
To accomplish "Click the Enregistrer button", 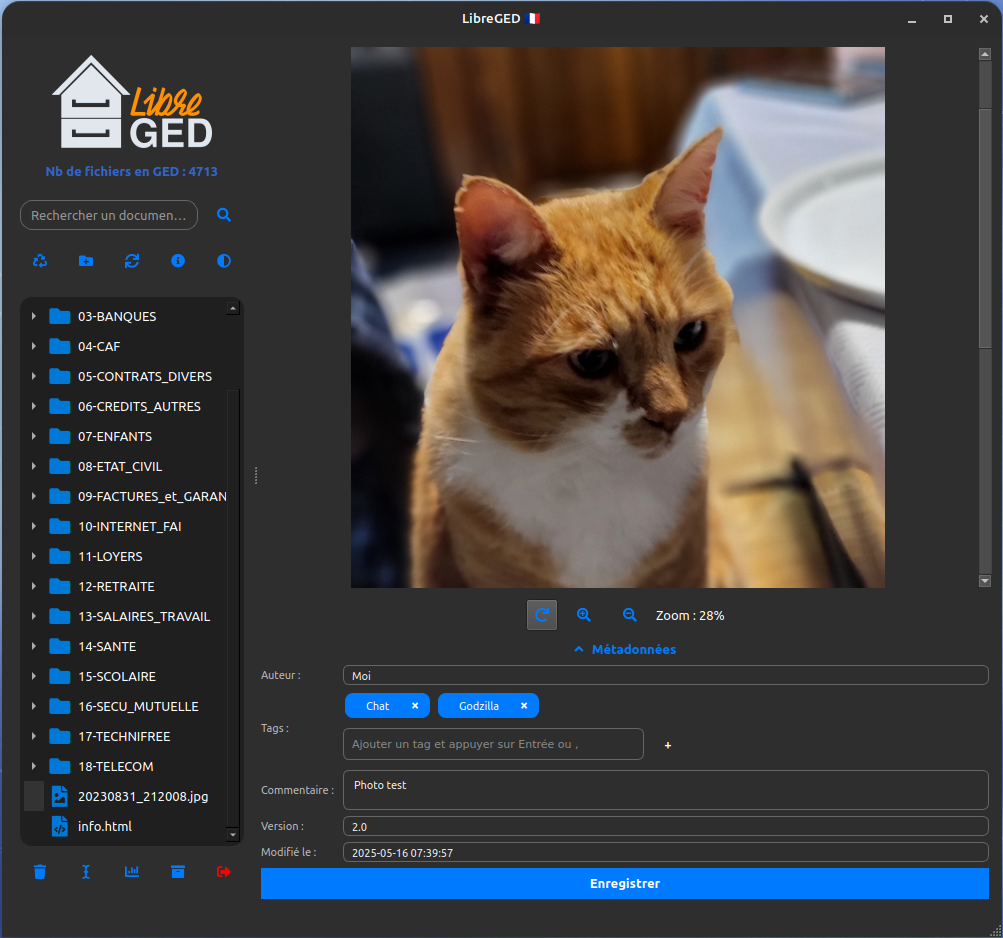I will click(624, 884).
